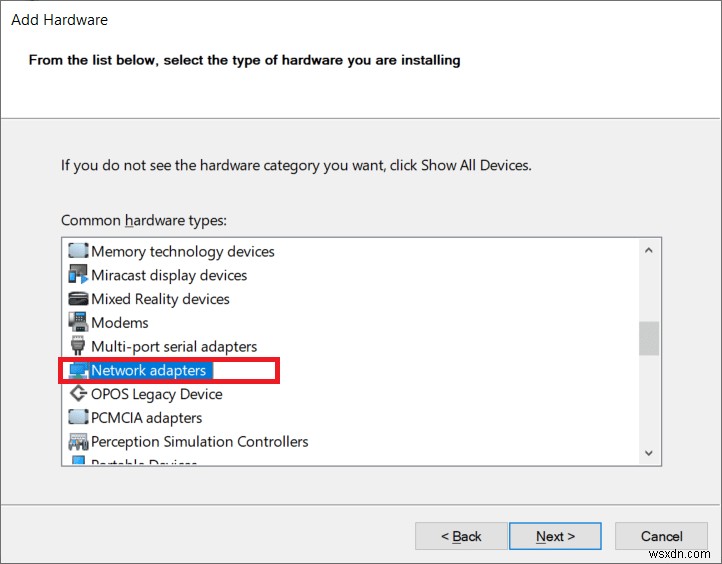Click the Network adapters icon
722x564 pixels.
pos(78,371)
